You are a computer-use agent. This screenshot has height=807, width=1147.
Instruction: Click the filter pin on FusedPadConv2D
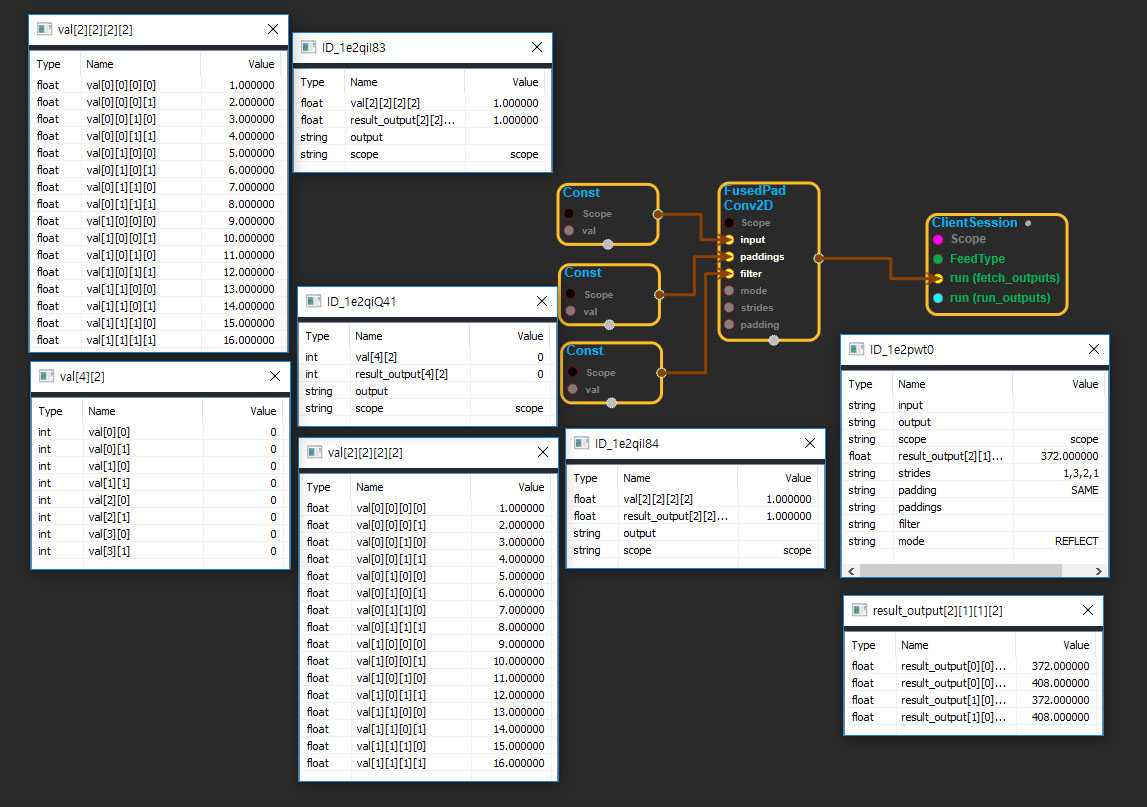tap(730, 273)
